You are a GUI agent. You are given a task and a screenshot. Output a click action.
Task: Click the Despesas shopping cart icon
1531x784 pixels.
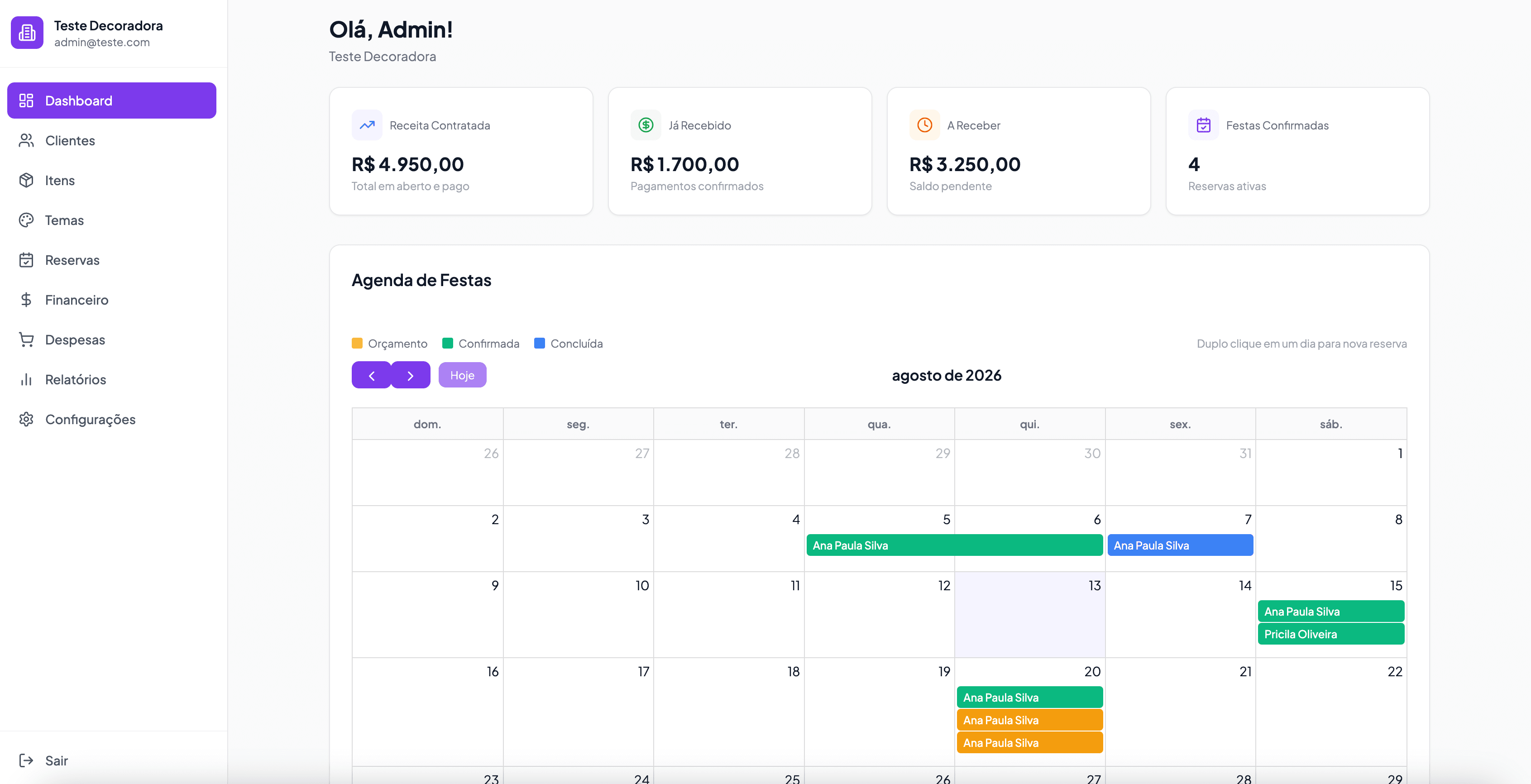tap(26, 339)
